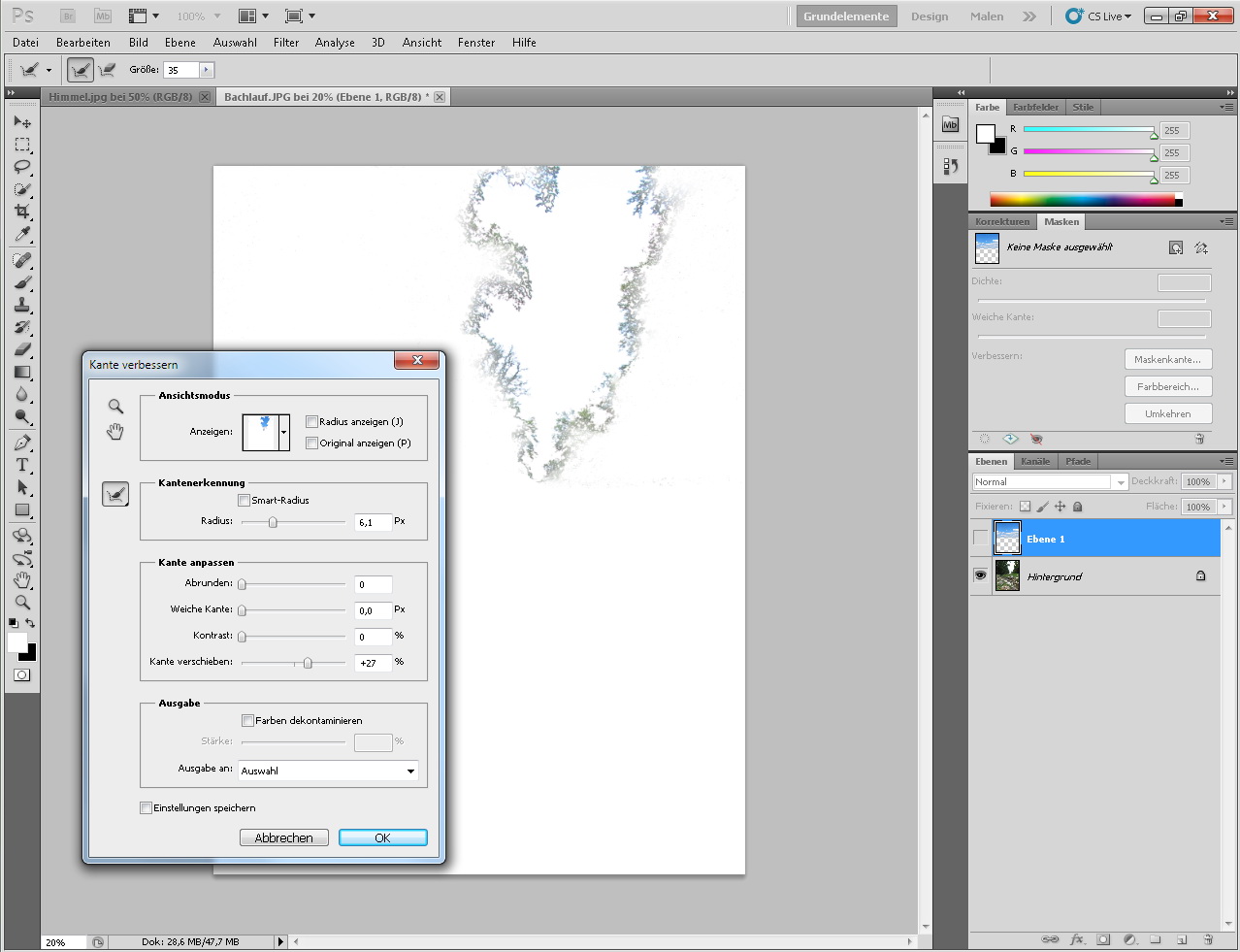This screenshot has height=952, width=1240.
Task: Check Farben dekontaminieren option
Action: click(248, 720)
